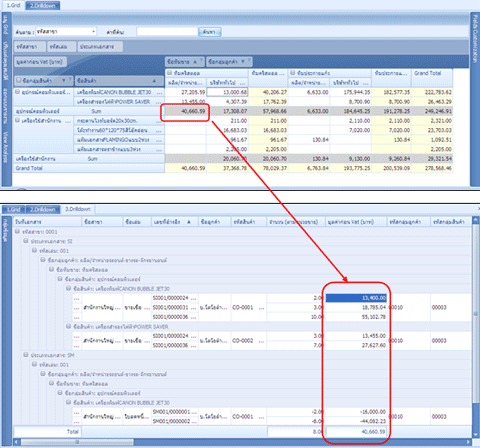480x448 pixels.
Task: Click ellipsis next to S1001/0000031 document number
Action: click(194, 307)
